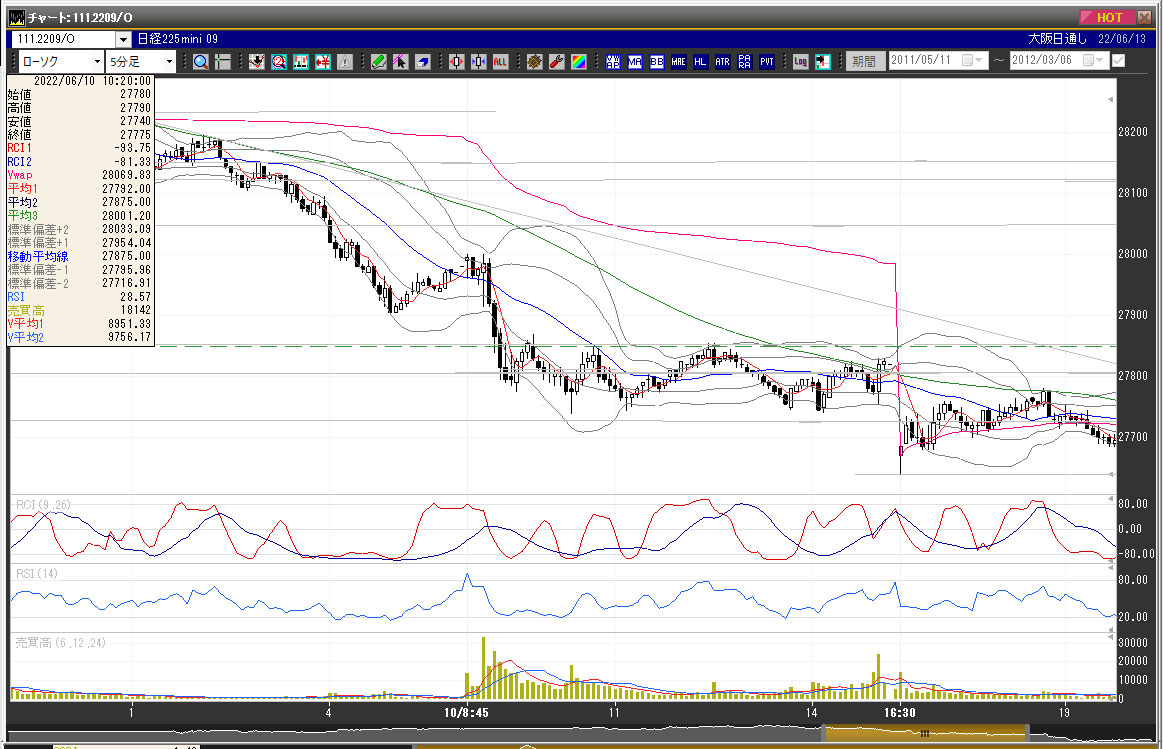
Task: Select the green pencil drawing tool
Action: tap(378, 62)
